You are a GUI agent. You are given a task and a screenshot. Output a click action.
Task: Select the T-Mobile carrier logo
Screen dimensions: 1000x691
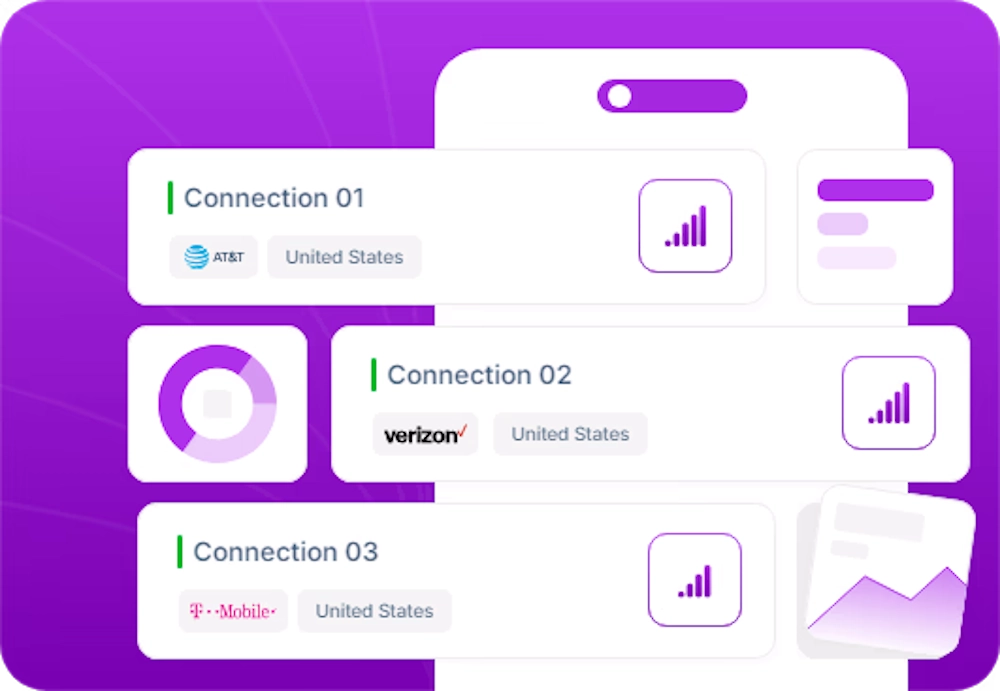233,611
